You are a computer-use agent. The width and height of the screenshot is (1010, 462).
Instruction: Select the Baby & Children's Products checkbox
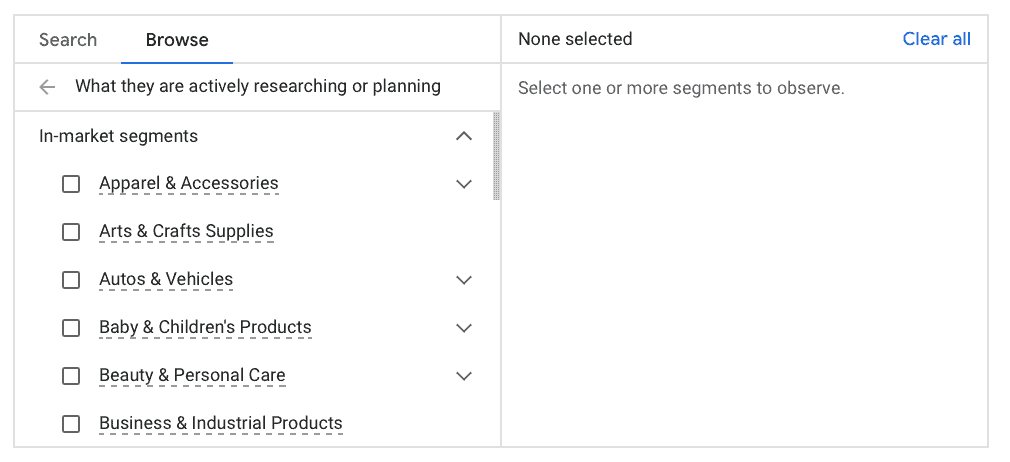71,328
